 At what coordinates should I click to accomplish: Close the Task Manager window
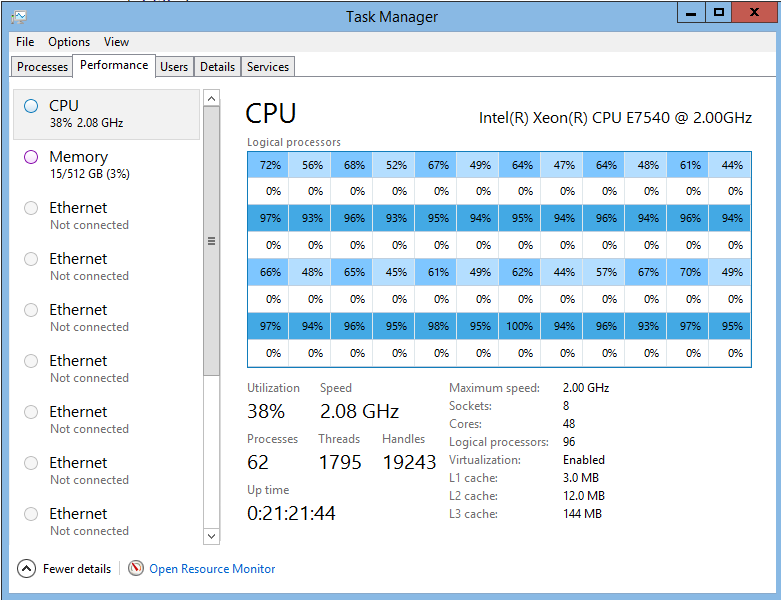(x=754, y=13)
